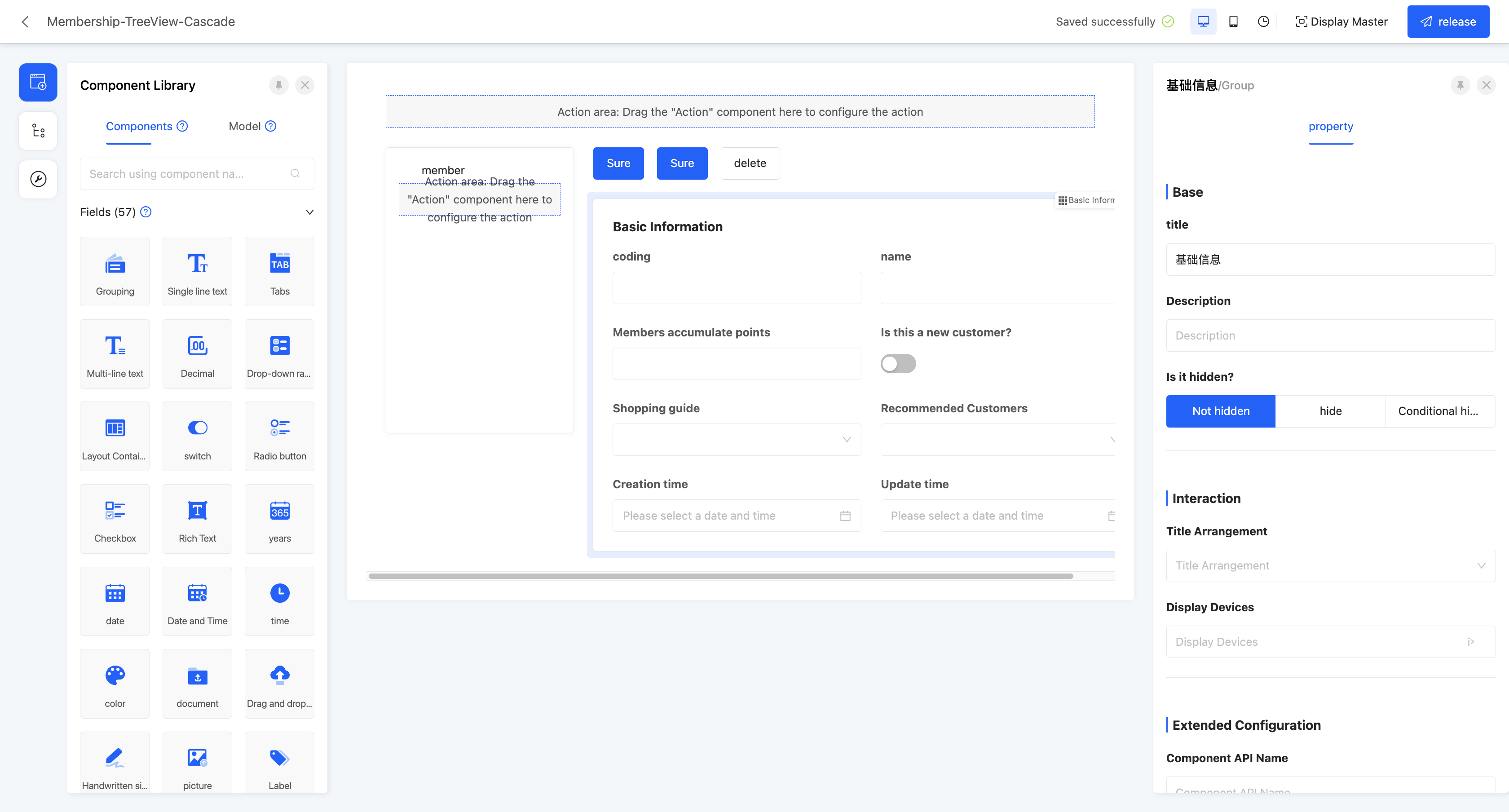
Task: Switch to the Model tab
Action: 244,126
